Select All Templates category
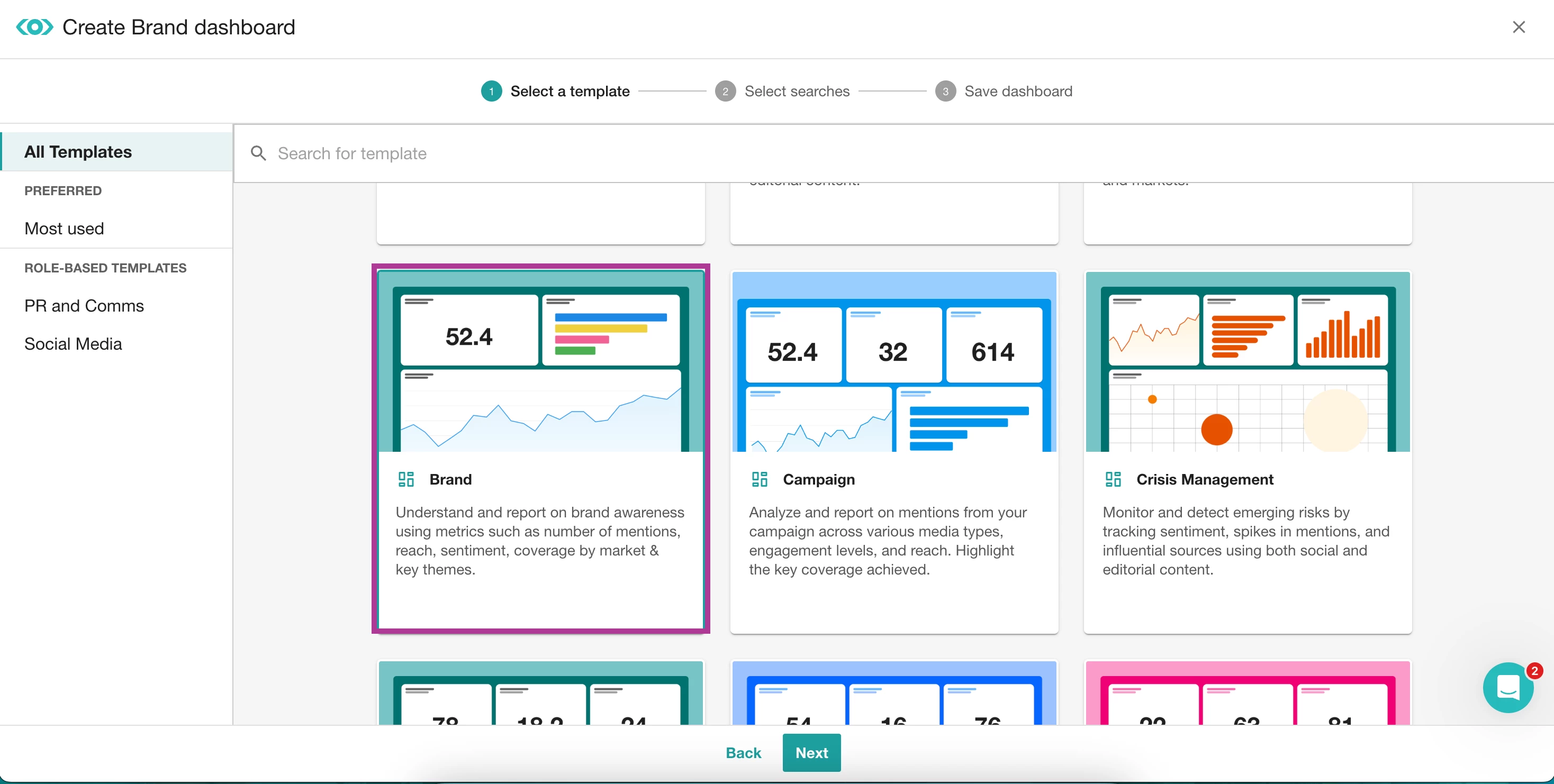The image size is (1554, 784). click(x=78, y=152)
